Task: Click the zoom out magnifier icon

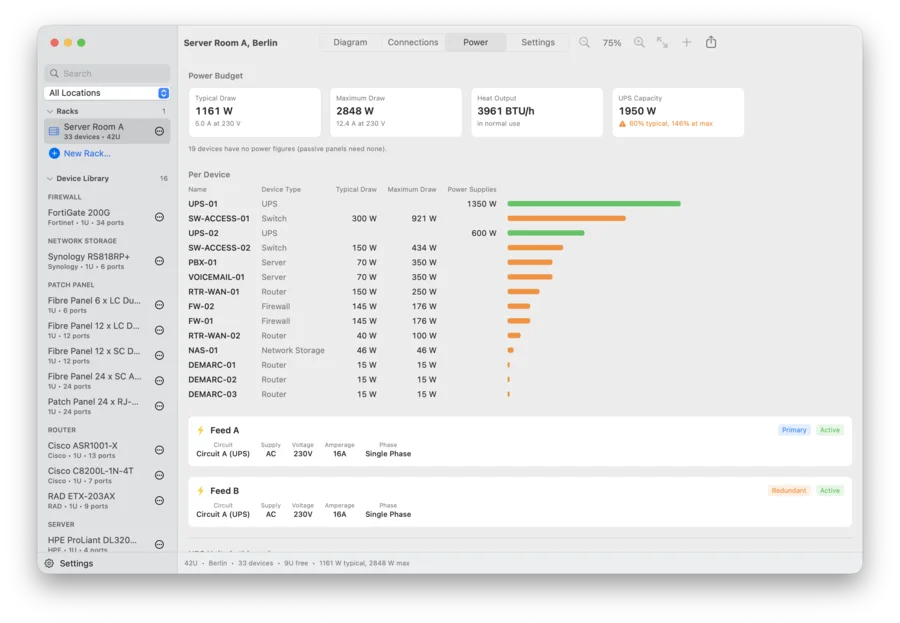Action: coord(584,42)
